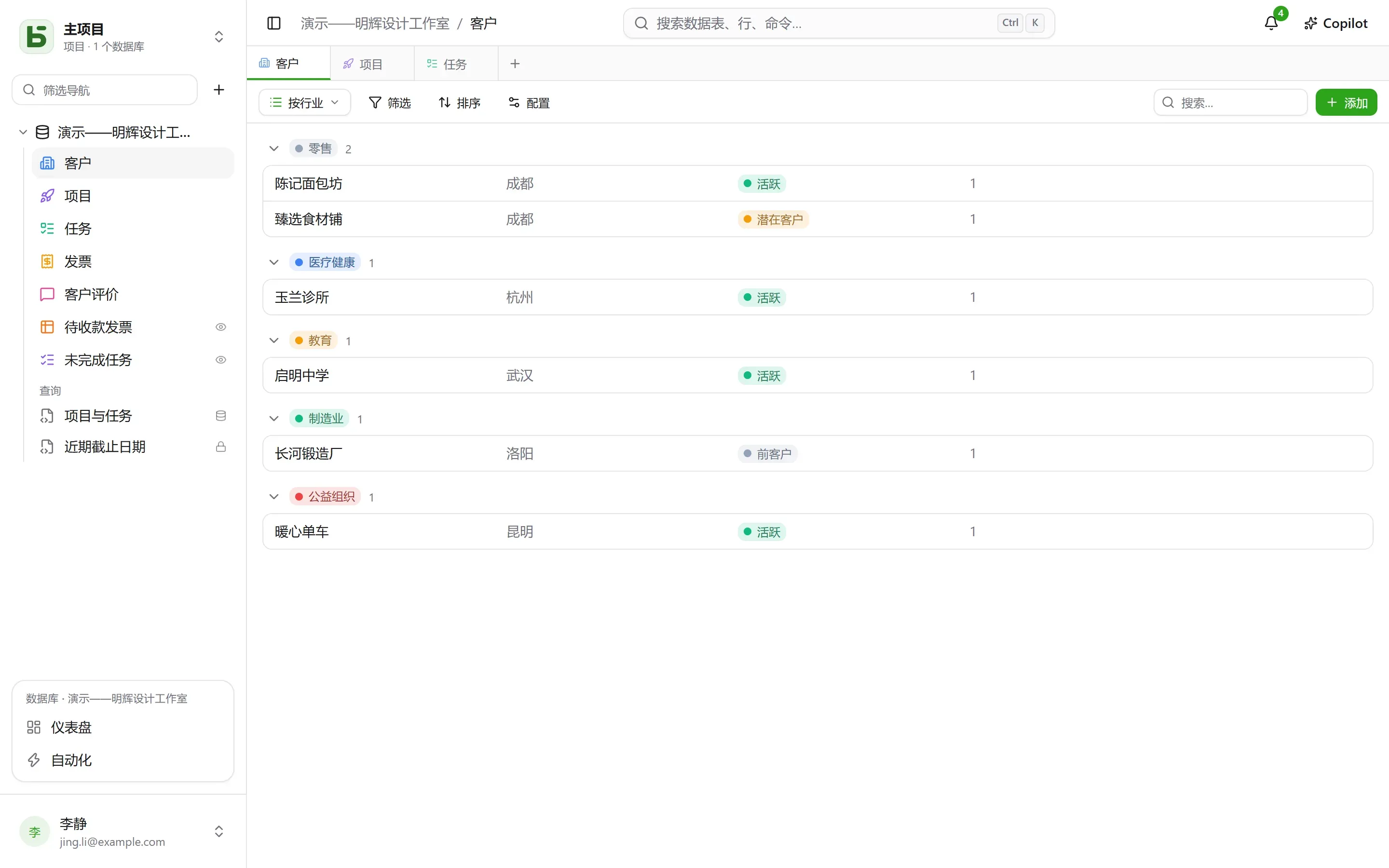Open the Copilot assistant
Viewport: 1389px width, 868px height.
pyautogui.click(x=1335, y=23)
